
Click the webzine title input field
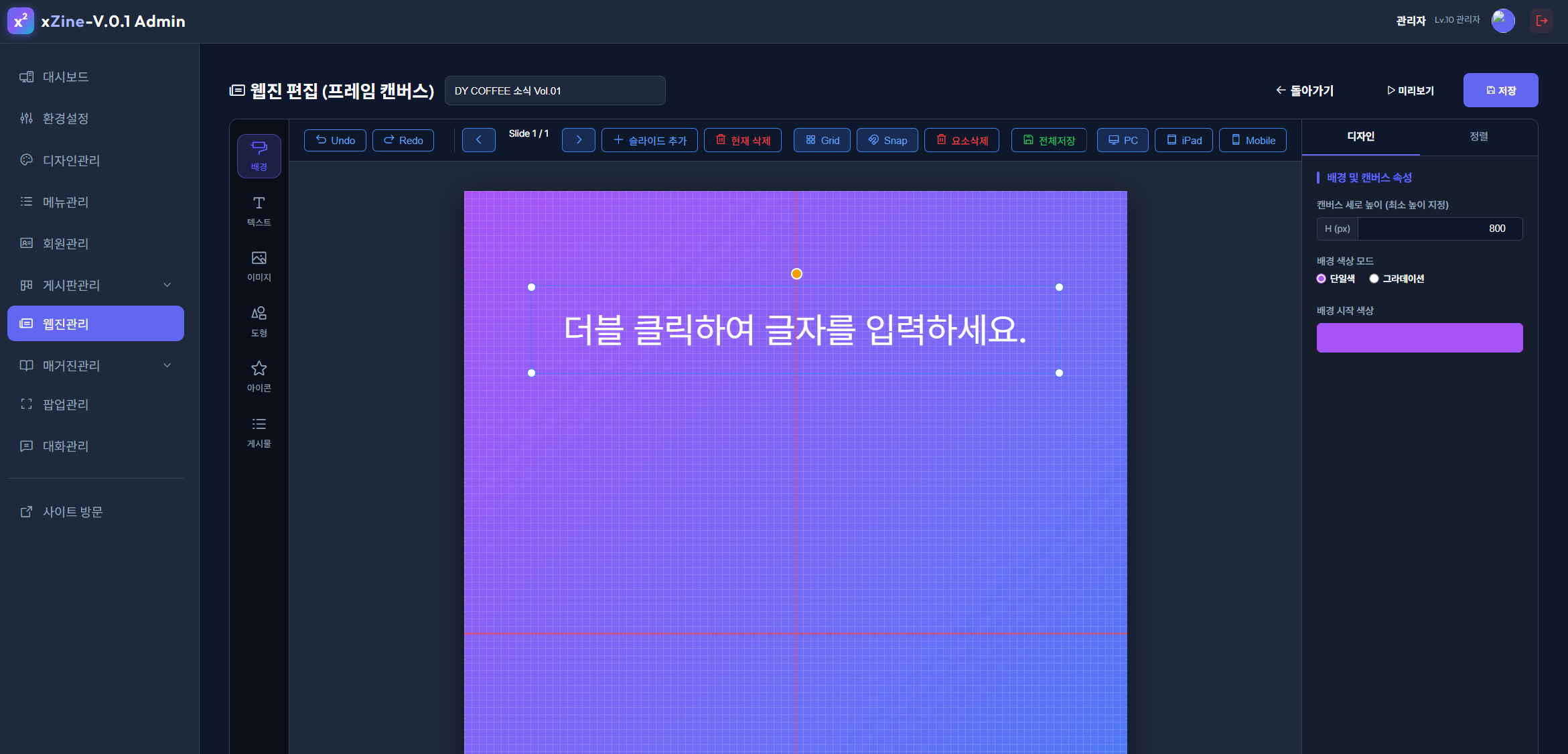[555, 90]
